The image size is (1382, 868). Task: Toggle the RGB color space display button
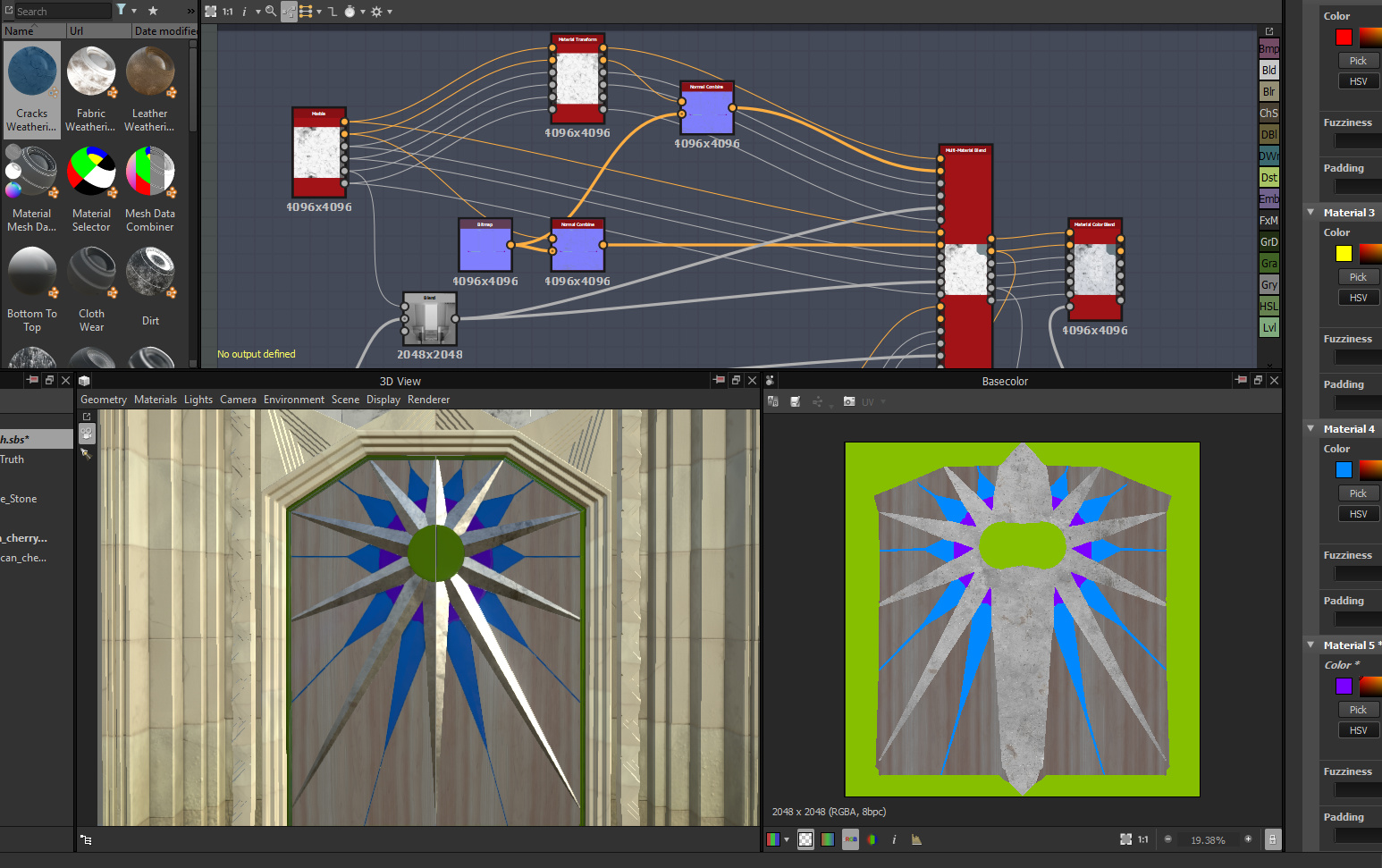(x=850, y=839)
